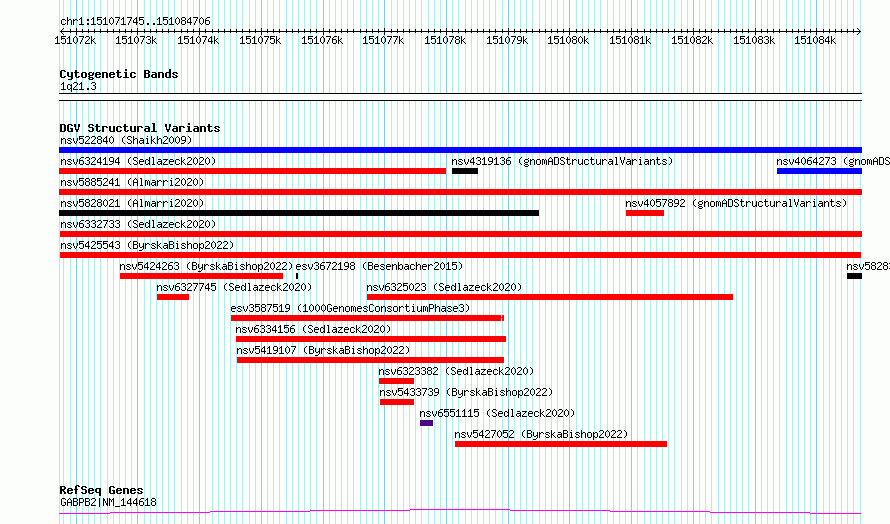Click the nsv6323382 (Sedlazeck2020) label
Image resolution: width=890 pixels, height=524 pixels.
pyautogui.click(x=456, y=371)
